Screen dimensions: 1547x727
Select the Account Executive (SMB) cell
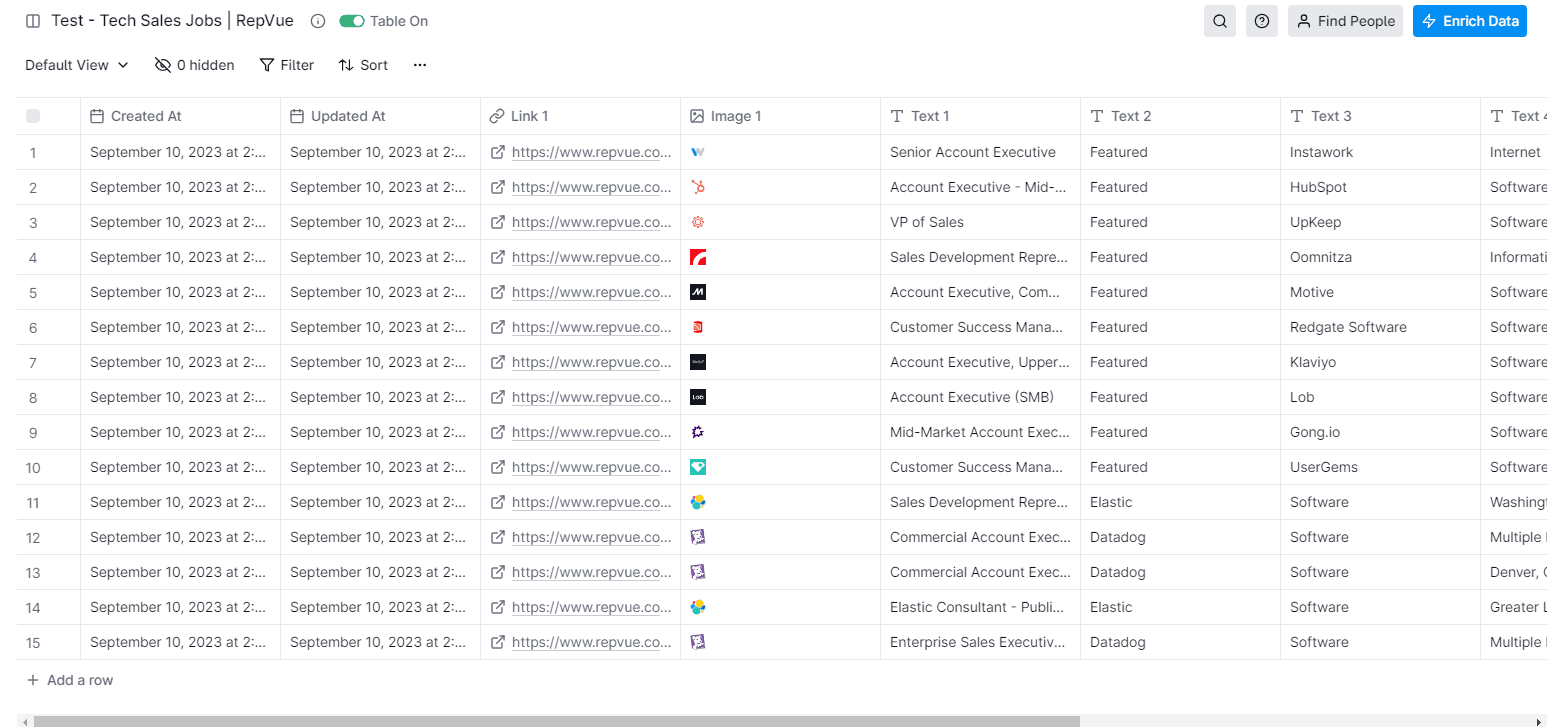click(980, 397)
